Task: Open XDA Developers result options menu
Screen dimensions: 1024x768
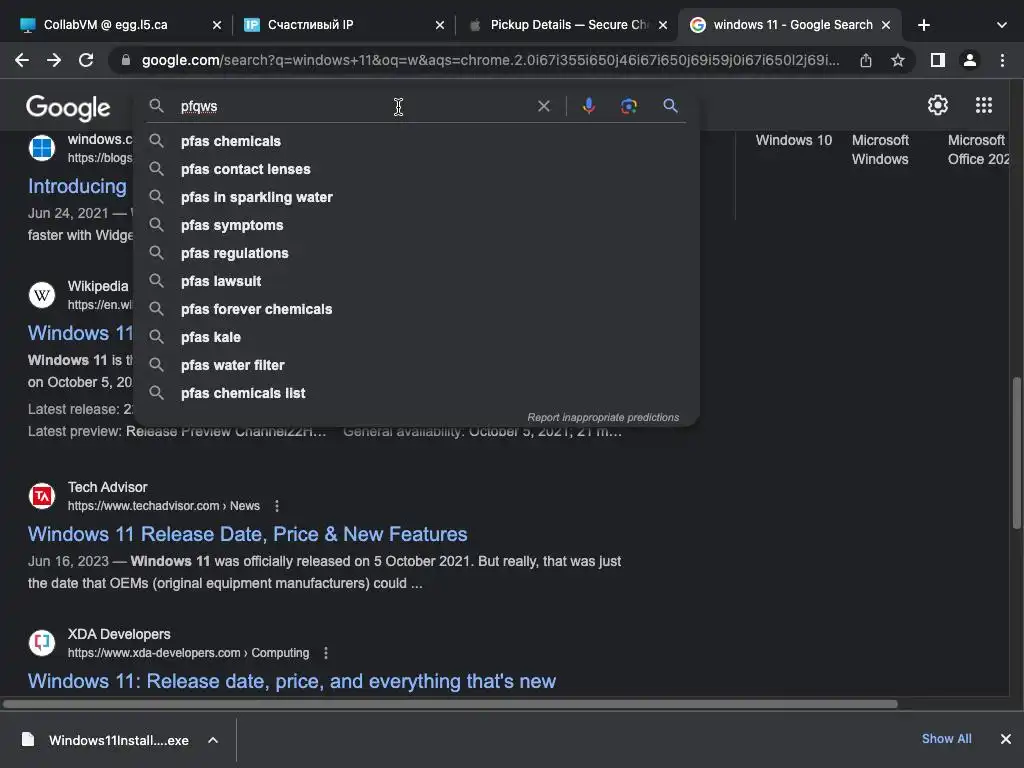Action: [326, 653]
